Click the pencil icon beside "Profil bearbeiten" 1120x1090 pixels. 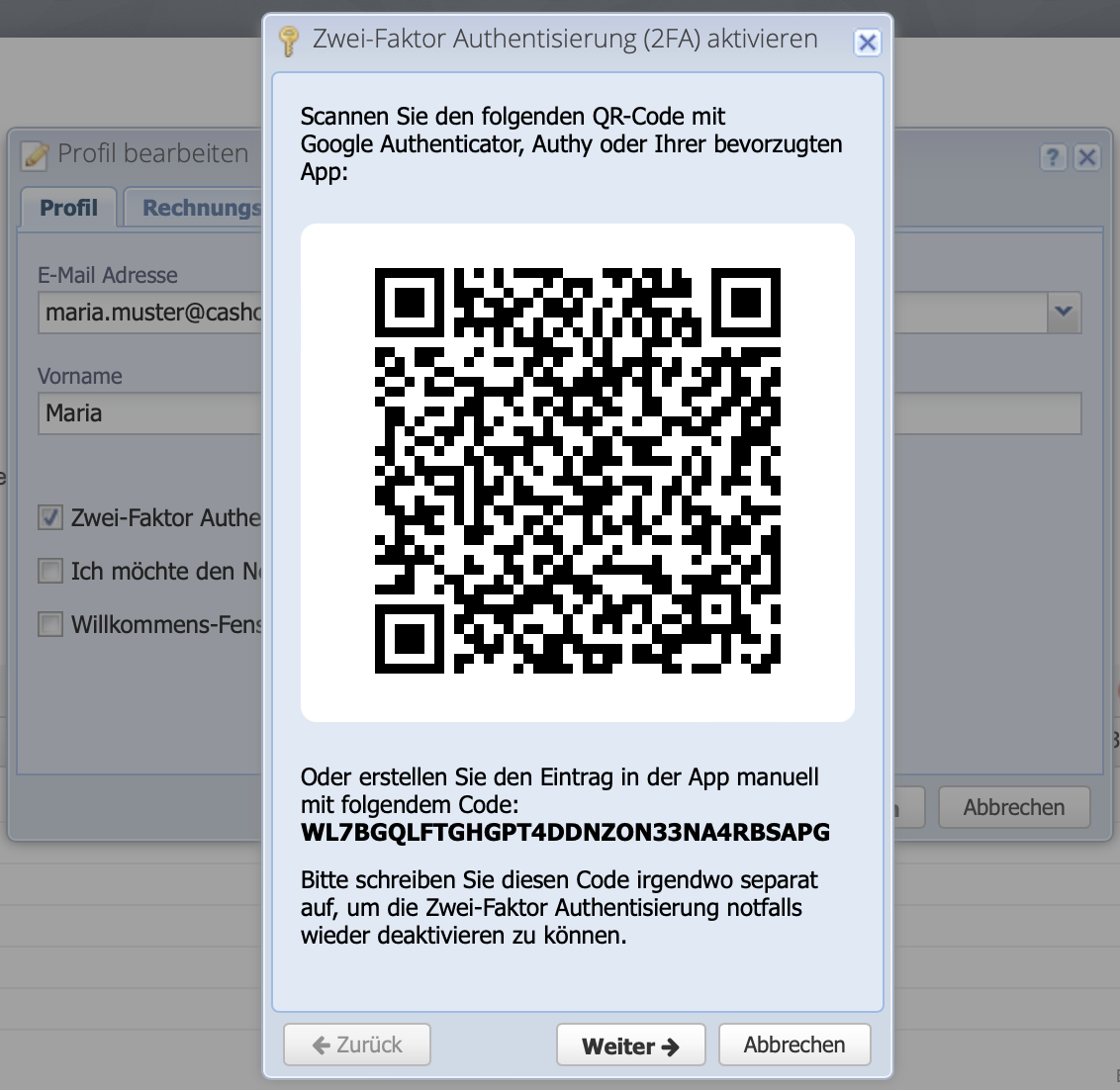pos(33,154)
